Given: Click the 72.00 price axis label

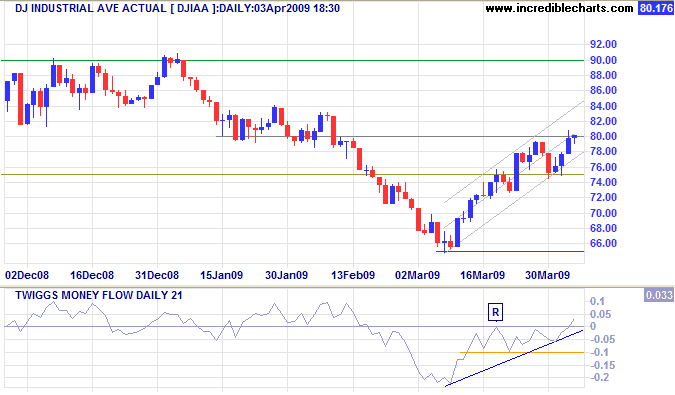Looking at the screenshot, I should 604,198.
